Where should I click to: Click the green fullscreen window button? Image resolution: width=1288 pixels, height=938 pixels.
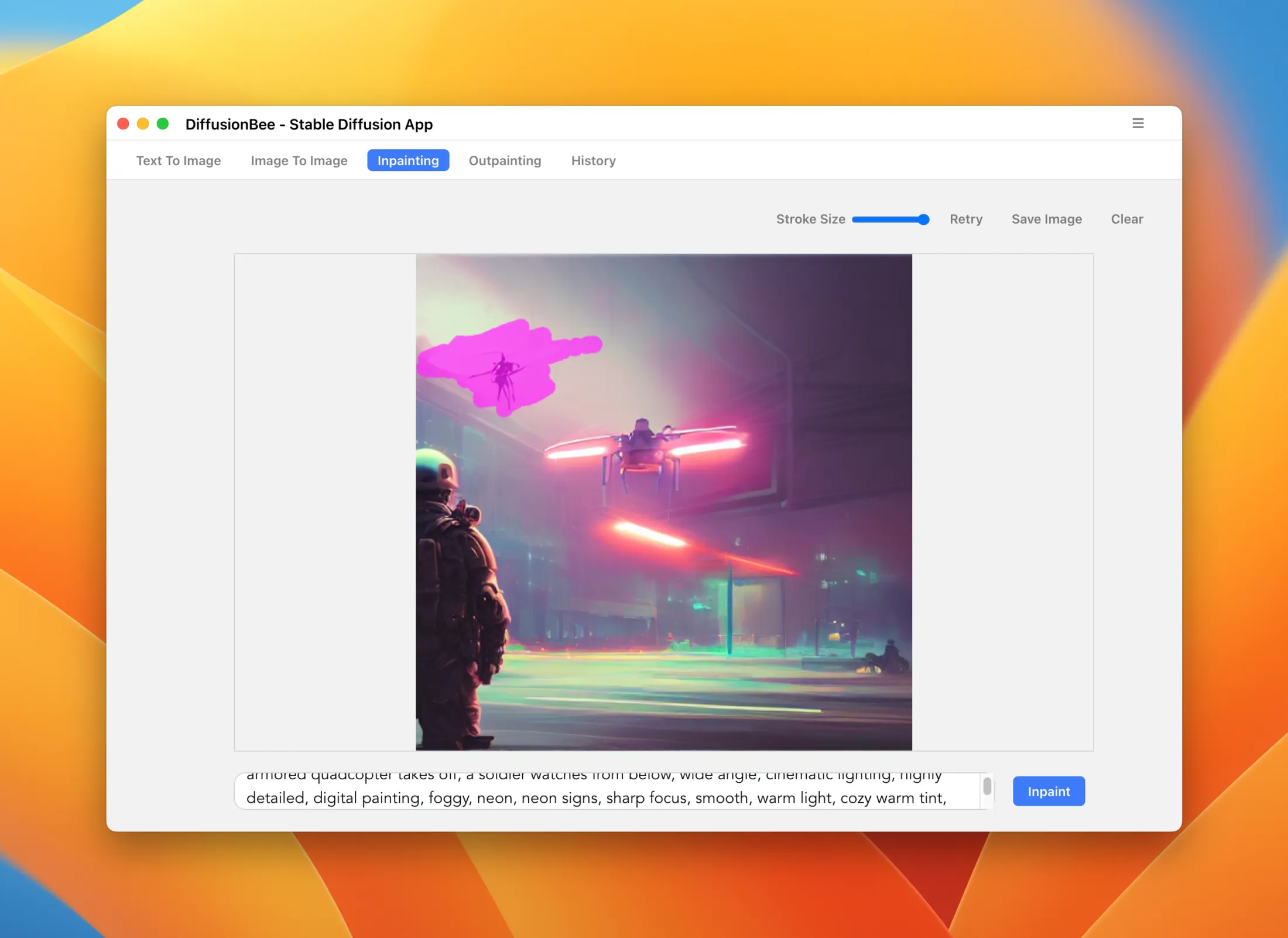pos(163,124)
